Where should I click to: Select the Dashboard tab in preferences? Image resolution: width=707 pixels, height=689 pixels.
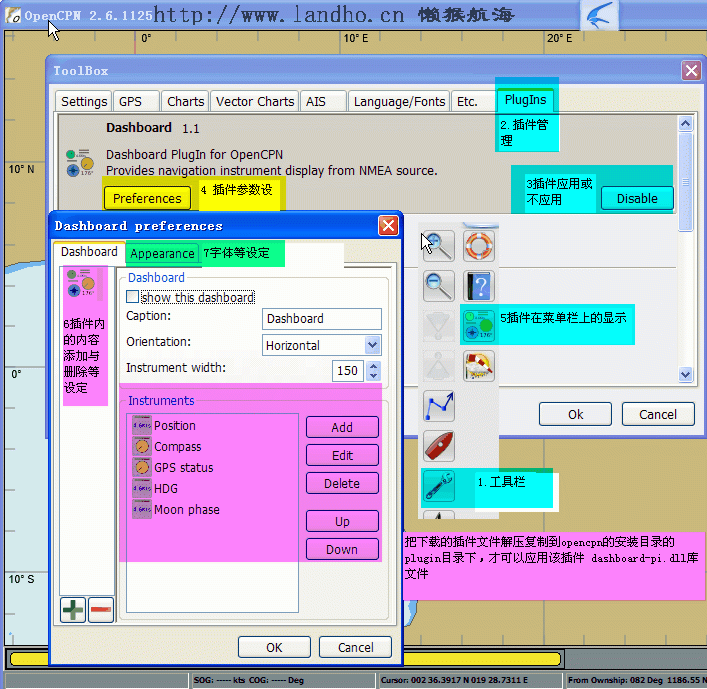click(x=89, y=252)
